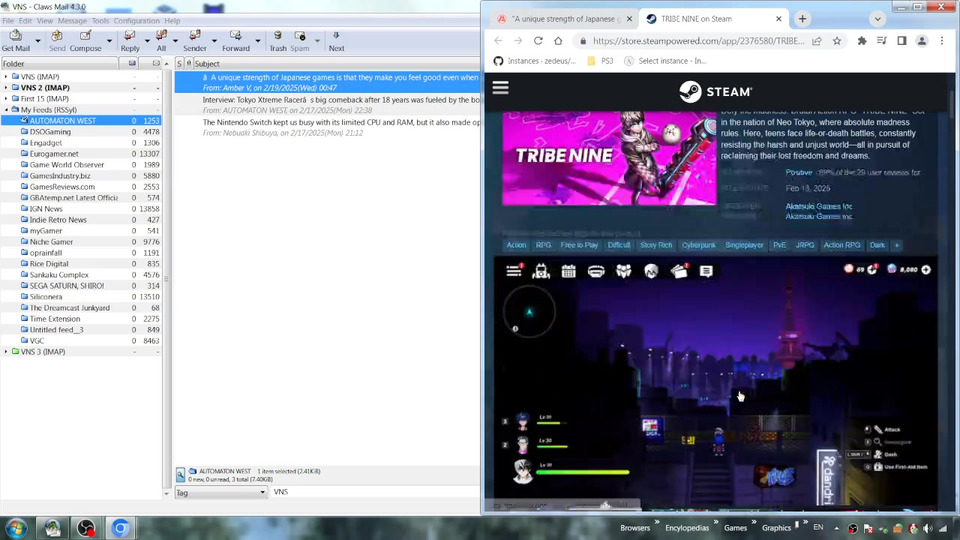Open the browser side panel icon
The height and width of the screenshot is (540, 960).
coord(902,41)
